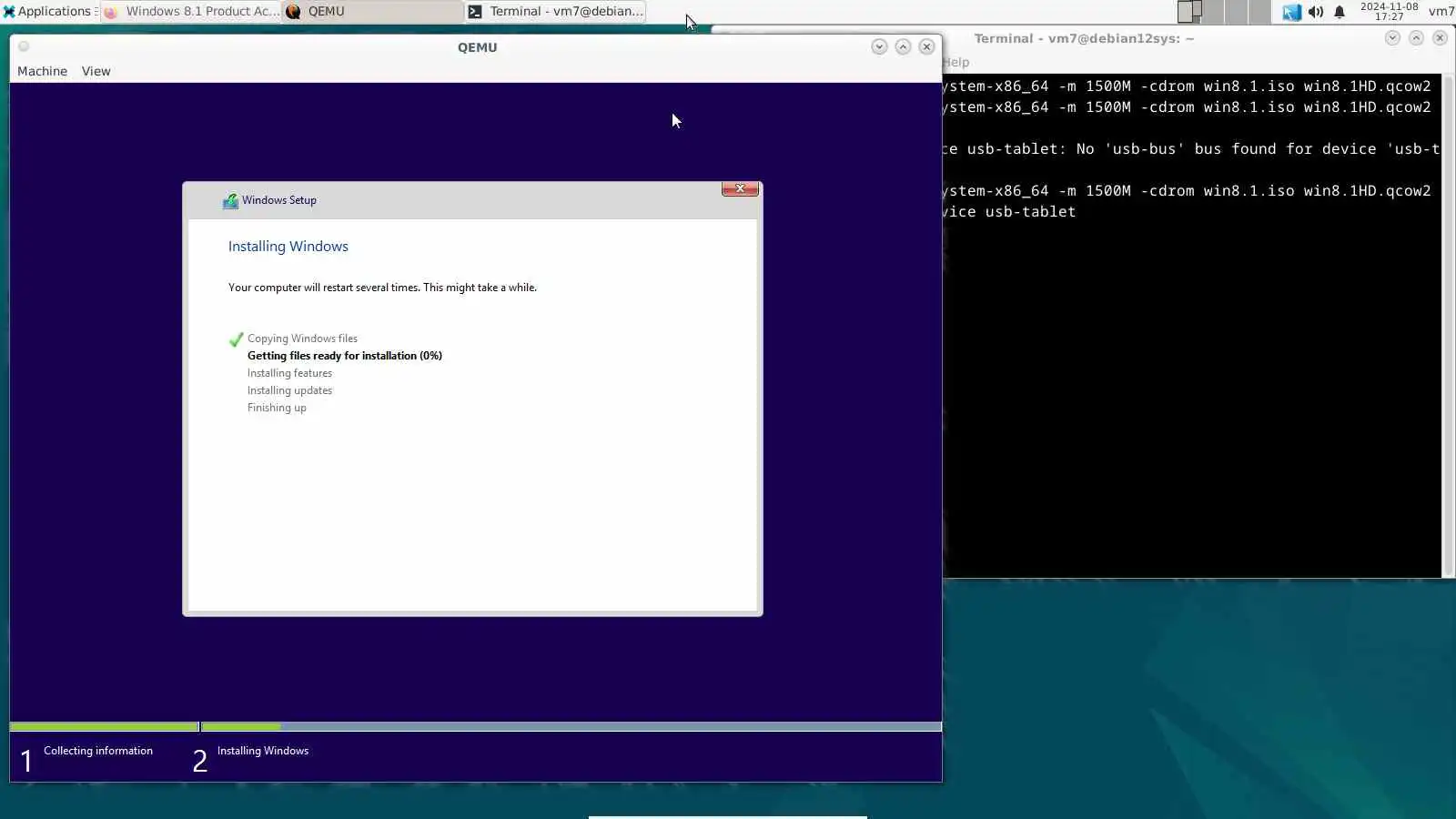Click the "Collecting information" stage label

(98, 751)
